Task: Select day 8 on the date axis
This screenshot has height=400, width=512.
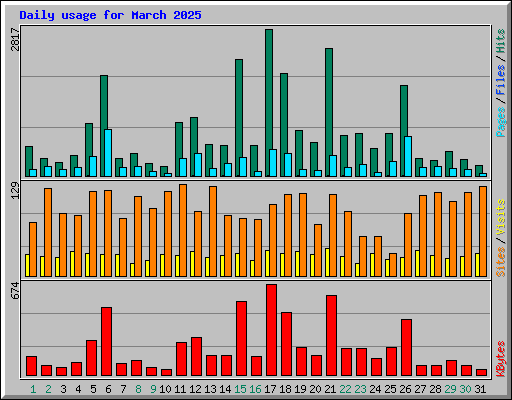Action: 138,389
